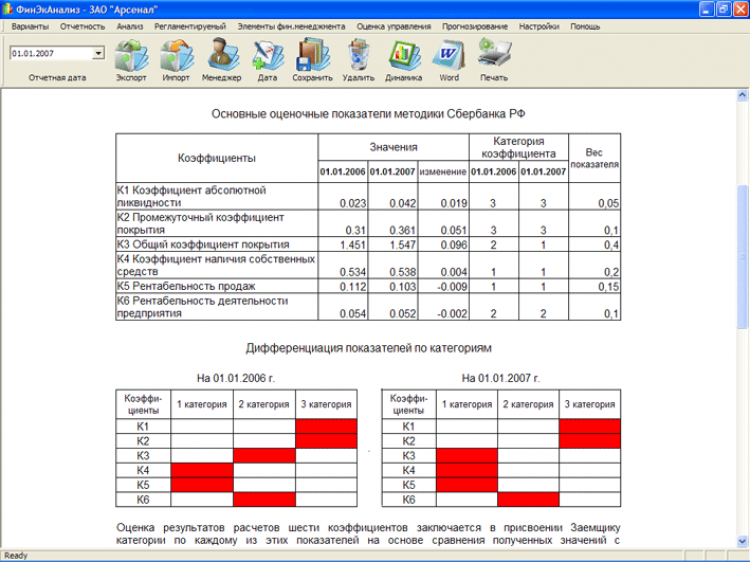This screenshot has height=562, width=750.
Task: Click the row label К2 Промежуточный коэффициент покрытия
Action: point(200,223)
